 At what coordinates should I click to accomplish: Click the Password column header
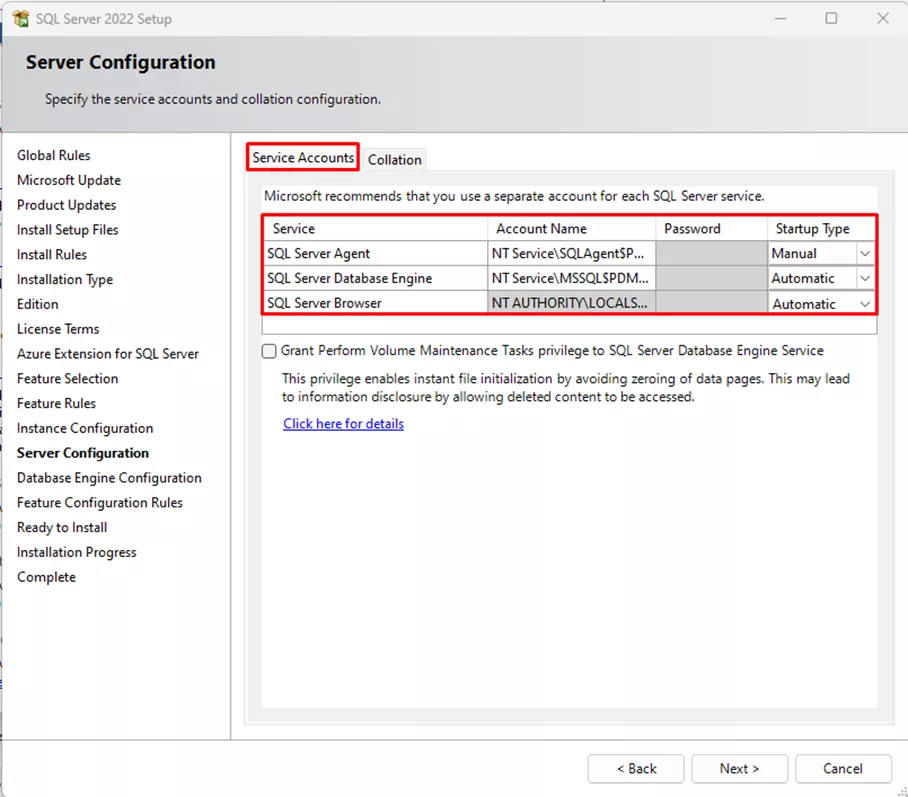(x=712, y=229)
